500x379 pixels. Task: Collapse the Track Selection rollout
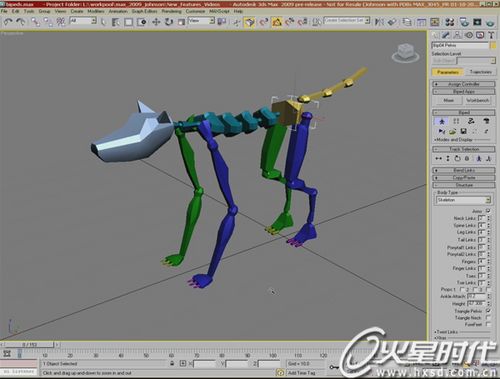(x=464, y=149)
